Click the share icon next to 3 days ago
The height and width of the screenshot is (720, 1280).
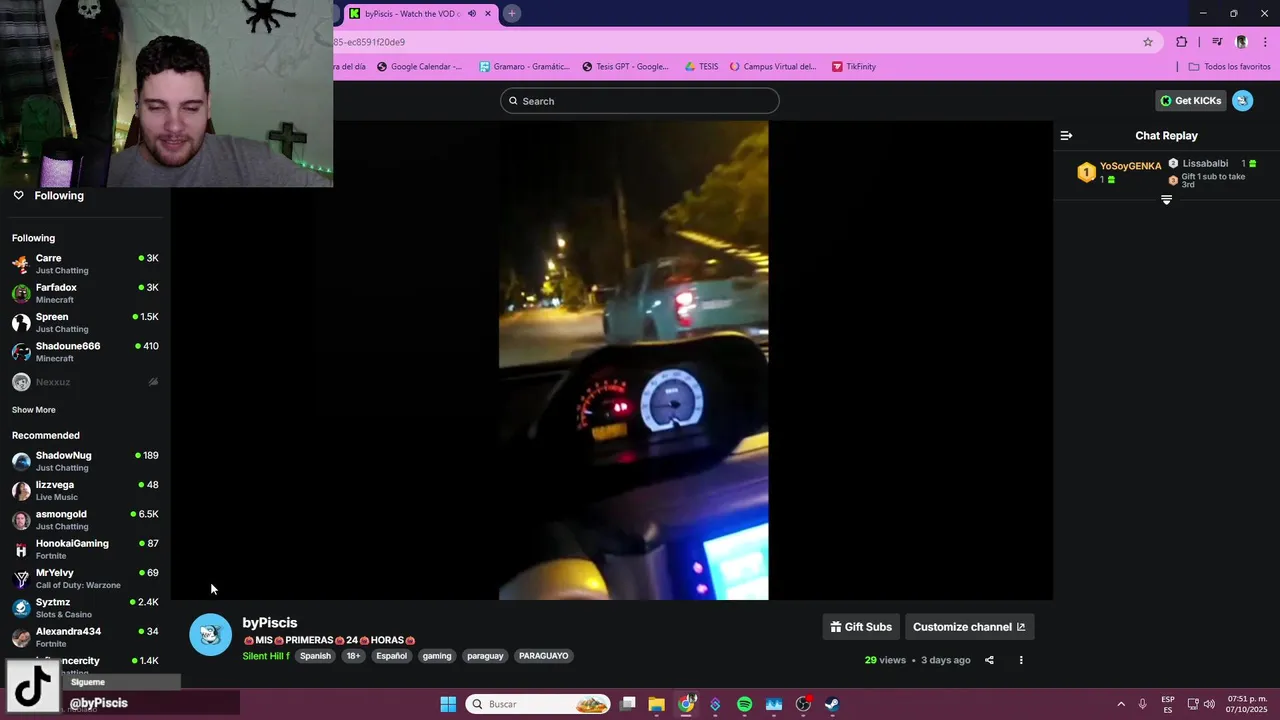[989, 660]
